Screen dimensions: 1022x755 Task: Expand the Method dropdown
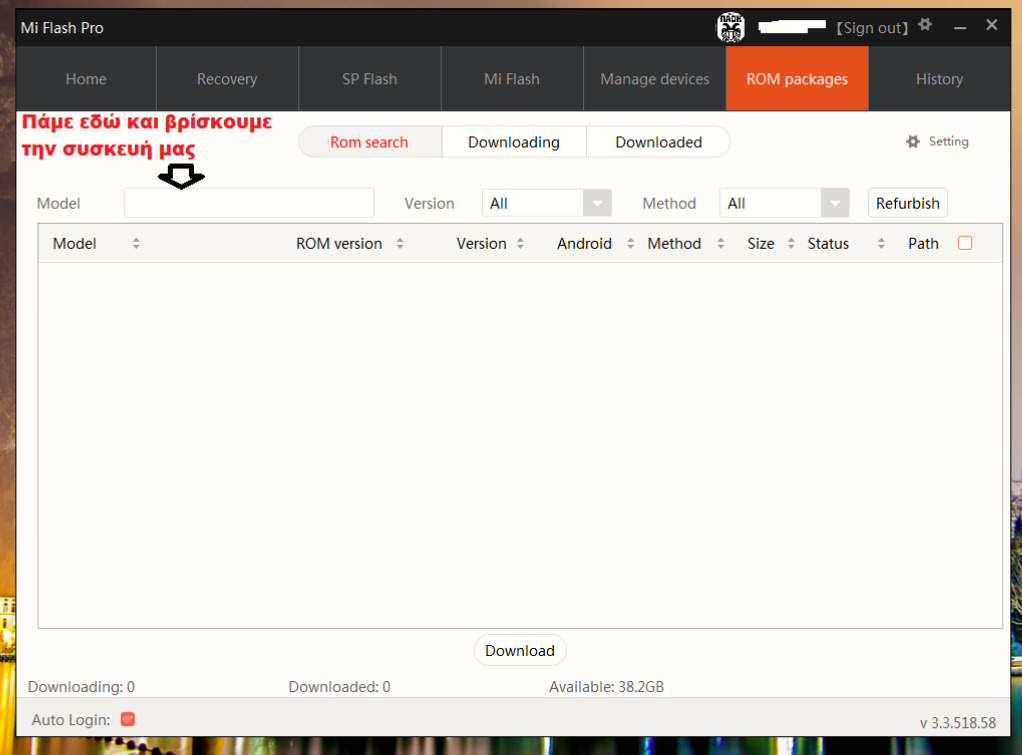[835, 203]
